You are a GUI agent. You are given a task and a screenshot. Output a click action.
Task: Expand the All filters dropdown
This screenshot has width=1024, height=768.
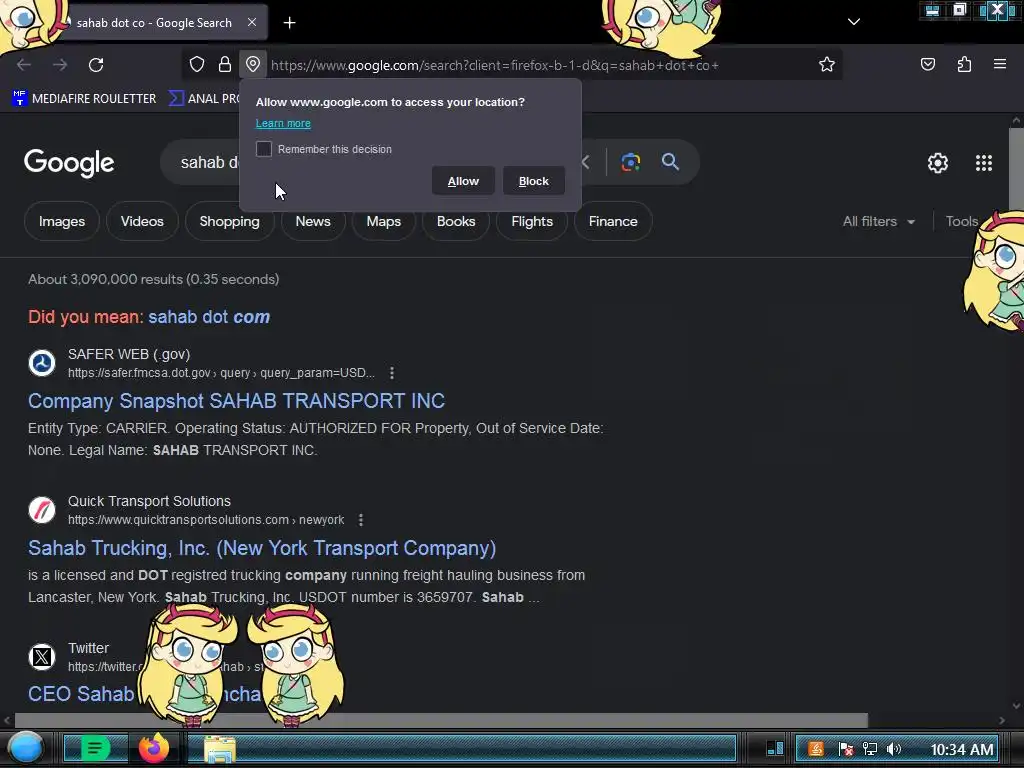(x=878, y=221)
